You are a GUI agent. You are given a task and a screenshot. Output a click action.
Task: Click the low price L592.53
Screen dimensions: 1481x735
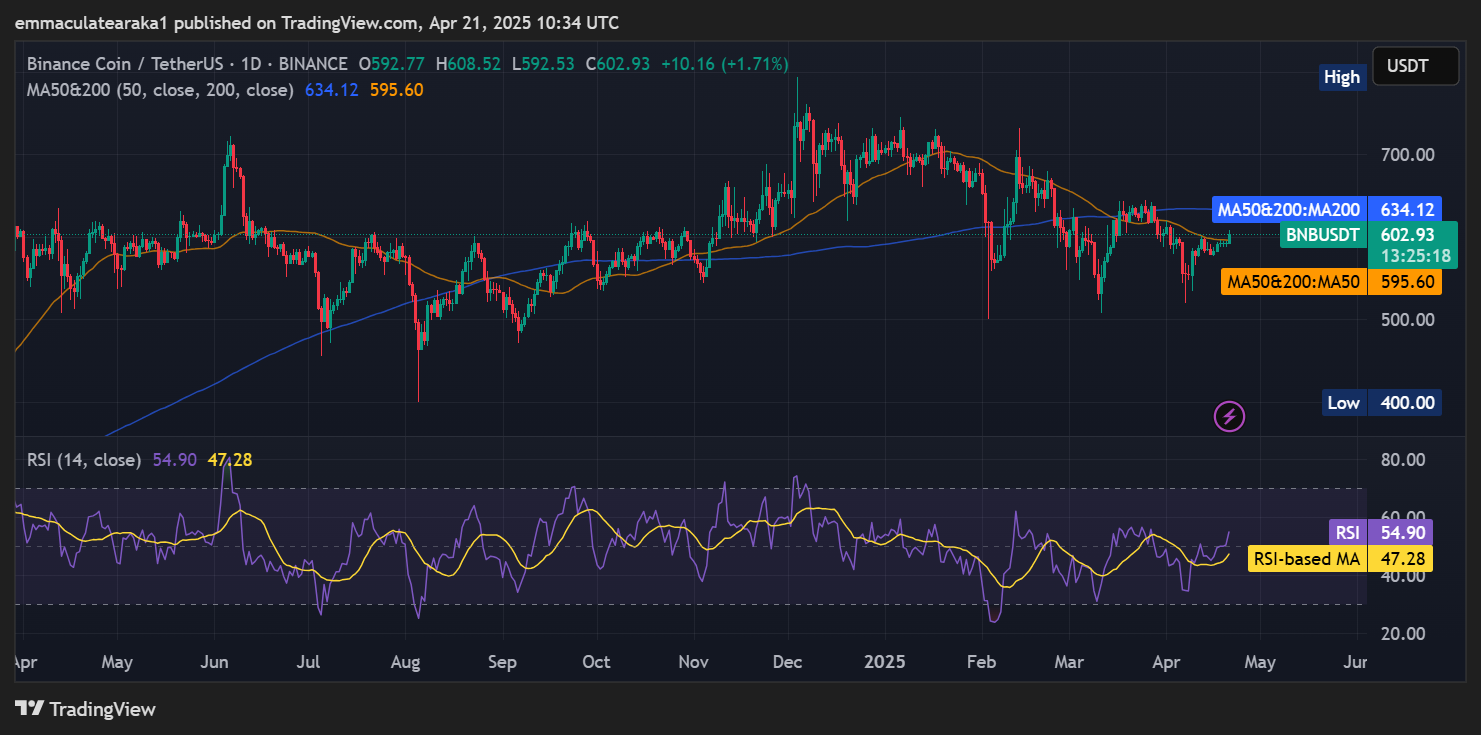coord(543,64)
